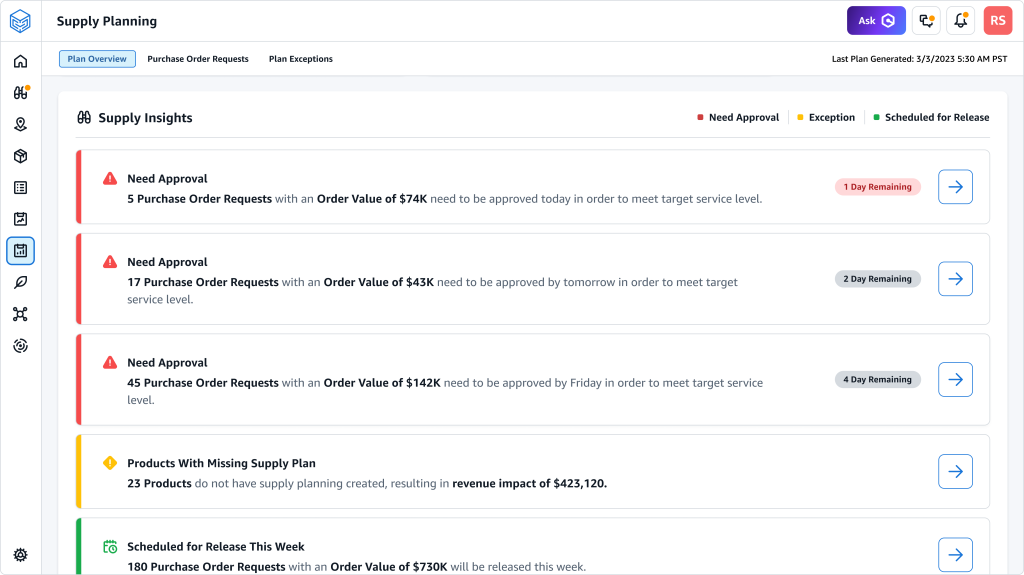Open the notifications bell icon

tap(961, 21)
